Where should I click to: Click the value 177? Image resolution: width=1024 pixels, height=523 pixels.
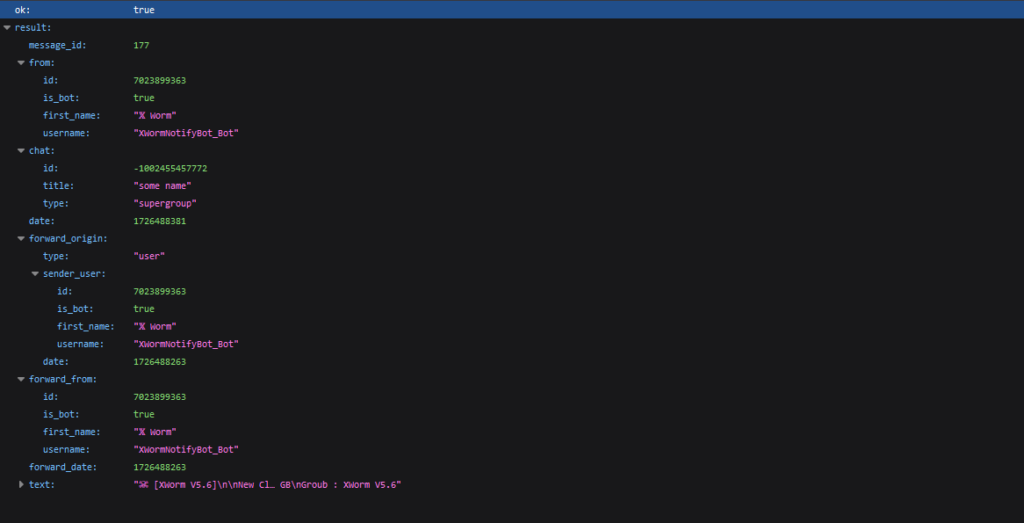point(141,45)
